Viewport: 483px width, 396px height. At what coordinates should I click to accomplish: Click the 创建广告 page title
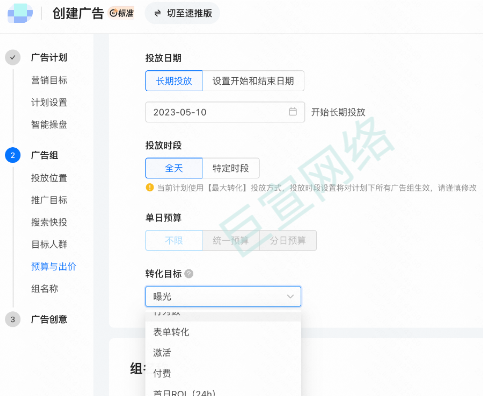click(78, 13)
